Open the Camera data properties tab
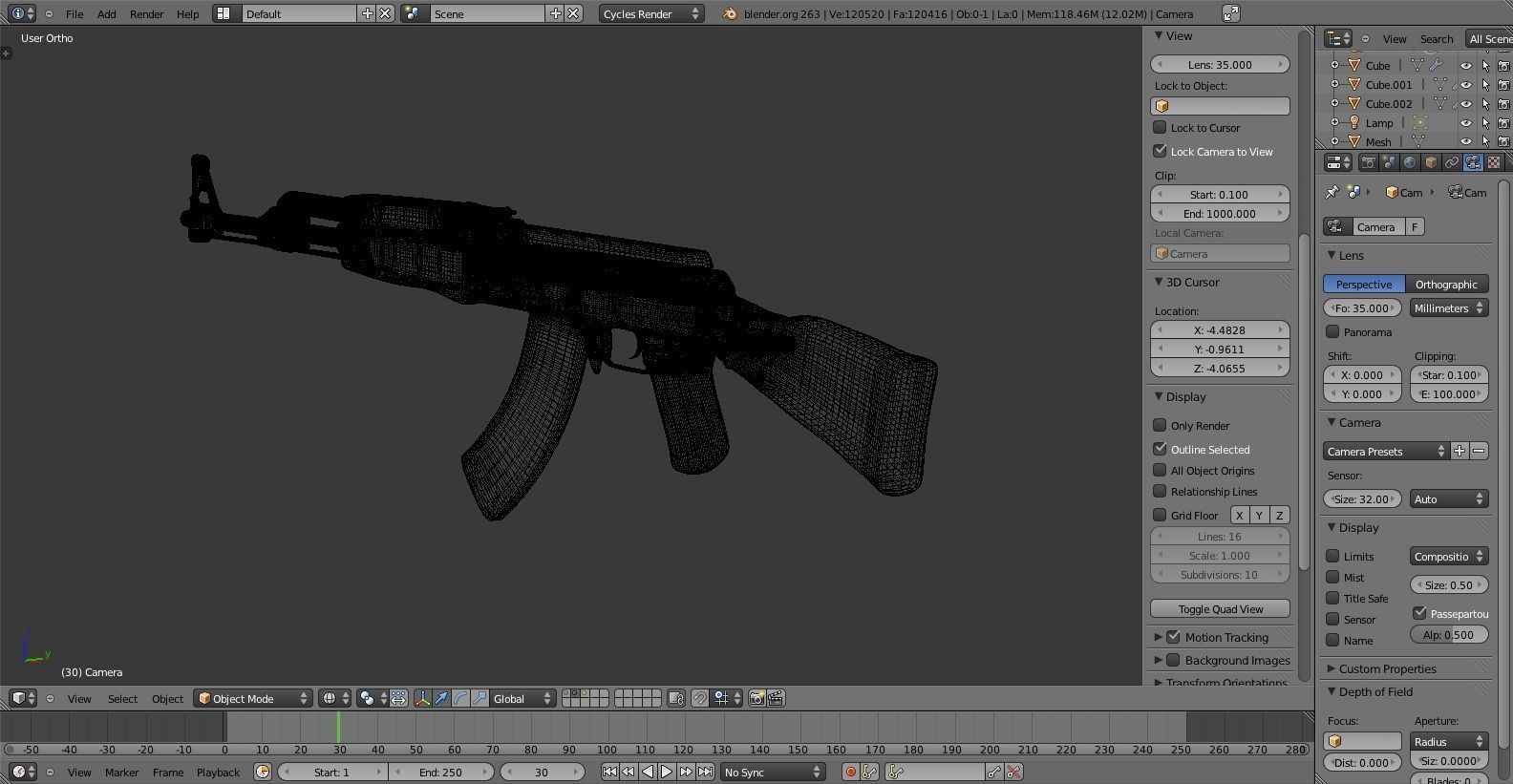The image size is (1513, 784). [1473, 162]
